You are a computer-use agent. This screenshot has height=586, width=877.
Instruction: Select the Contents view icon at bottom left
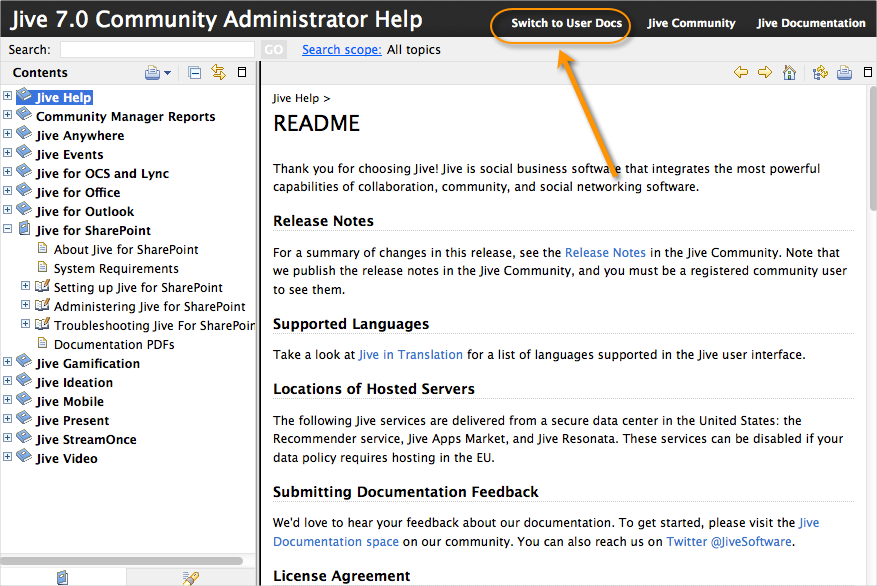[63, 577]
